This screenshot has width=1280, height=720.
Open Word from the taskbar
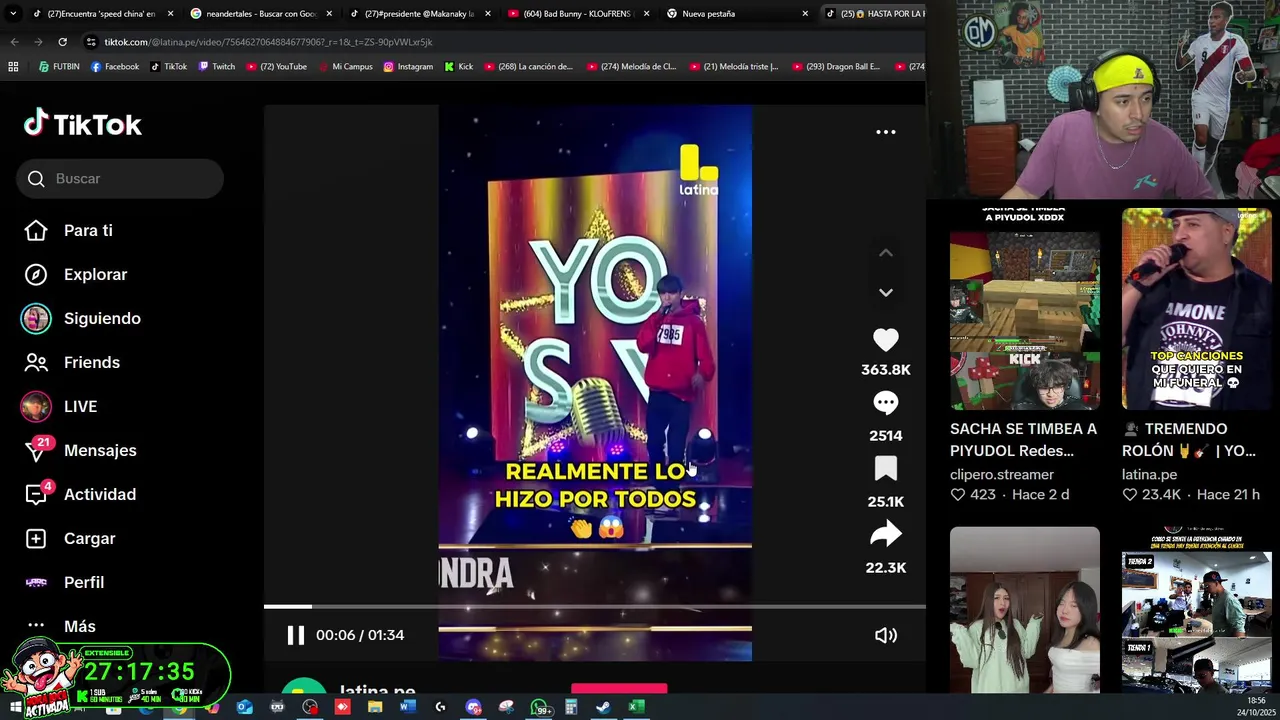[x=407, y=708]
